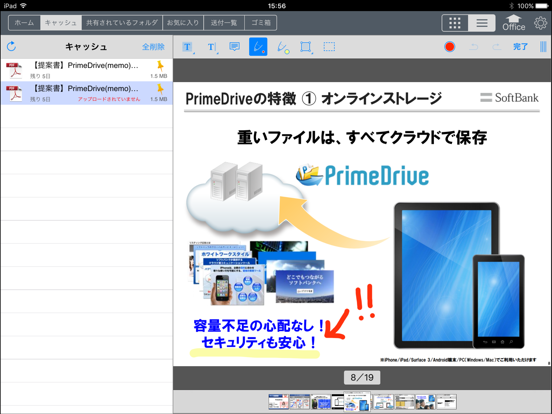Viewport: 552px width, 414px height.
Task: Tap the 8/19 page indicator
Action: click(x=362, y=377)
